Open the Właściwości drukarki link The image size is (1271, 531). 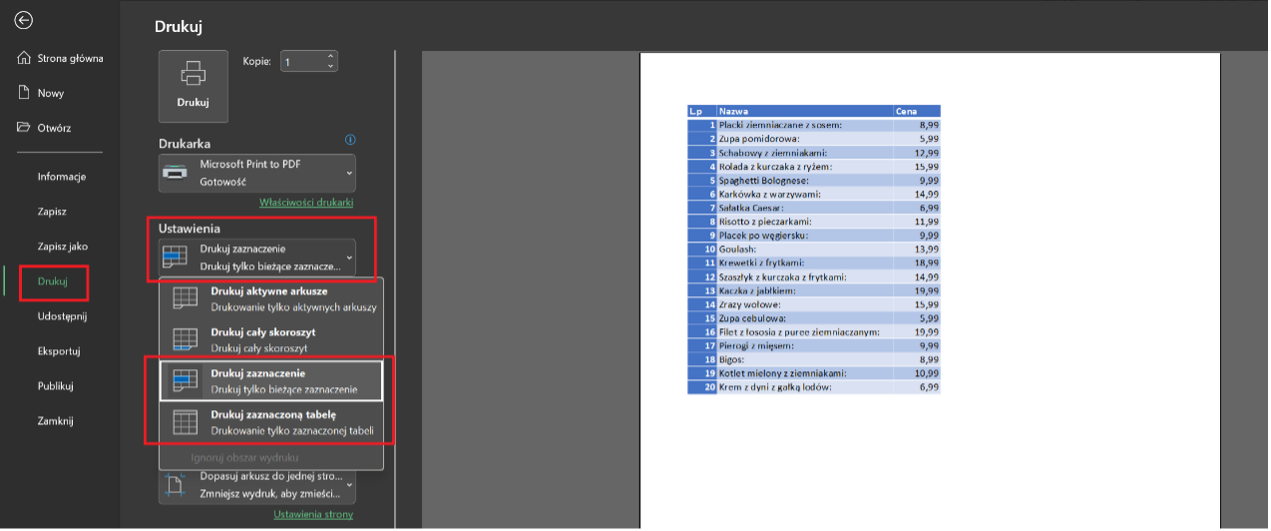[x=306, y=202]
